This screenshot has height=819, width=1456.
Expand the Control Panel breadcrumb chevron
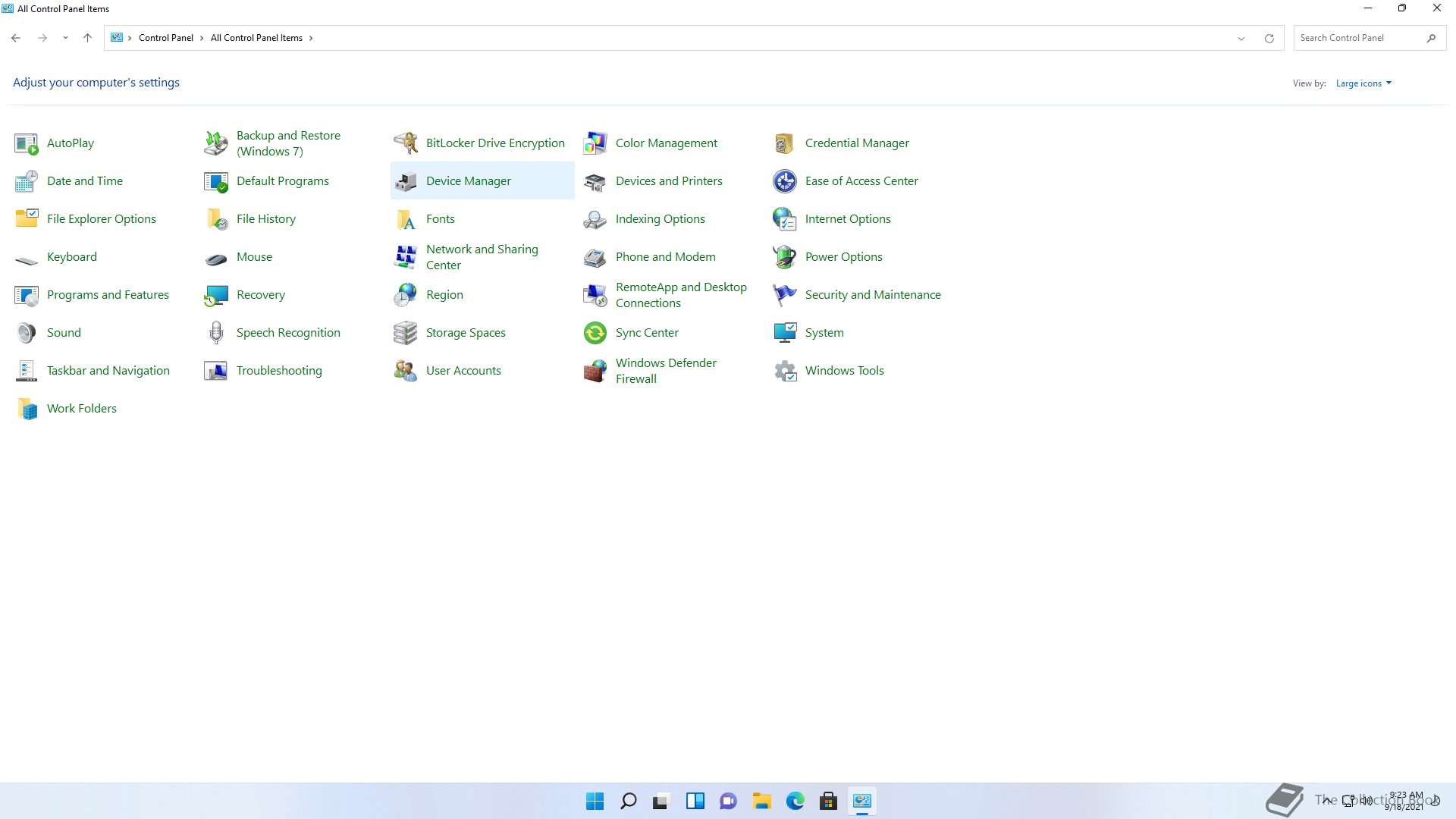[202, 38]
